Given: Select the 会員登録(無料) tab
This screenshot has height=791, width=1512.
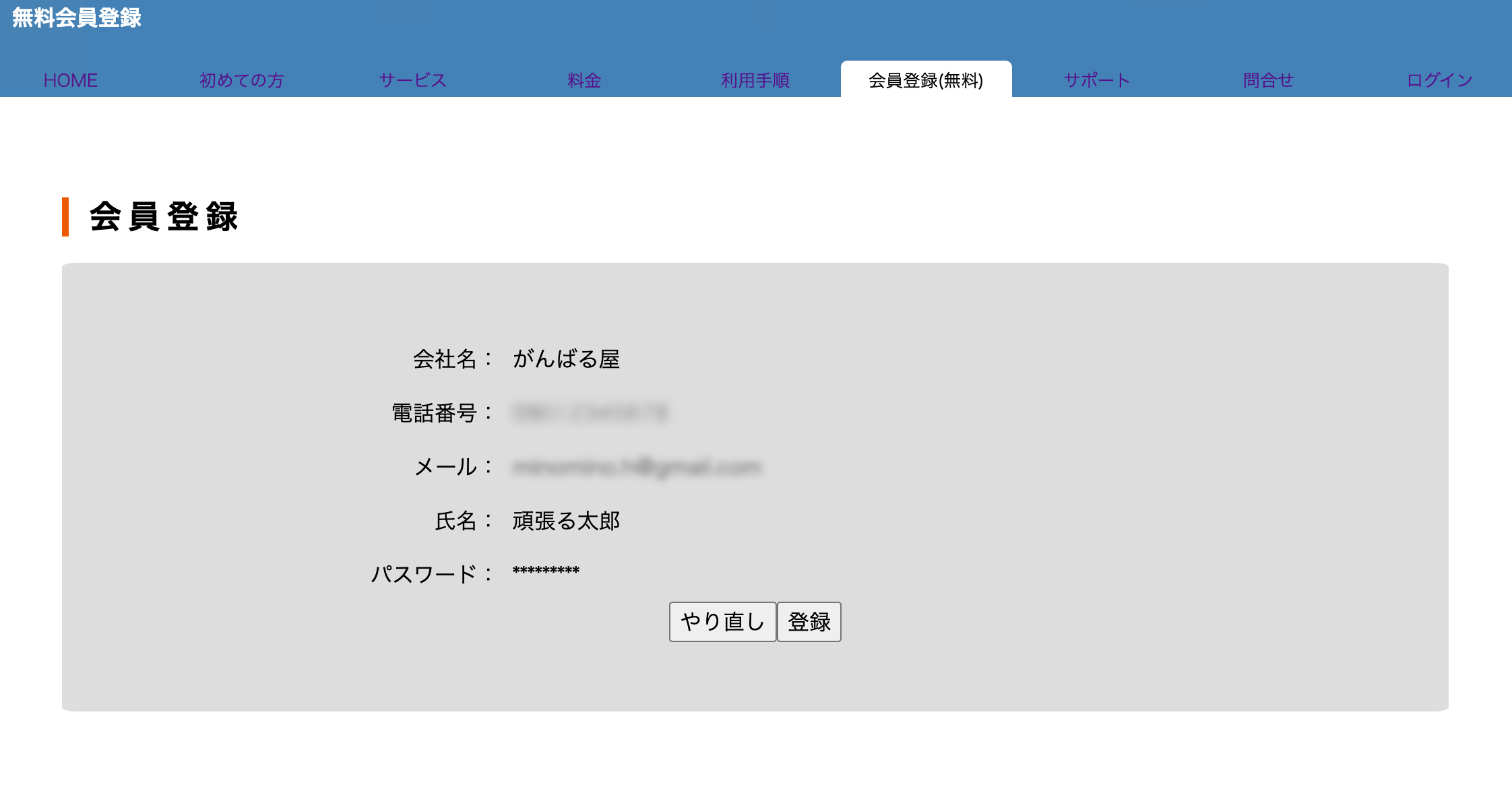Looking at the screenshot, I should [926, 80].
